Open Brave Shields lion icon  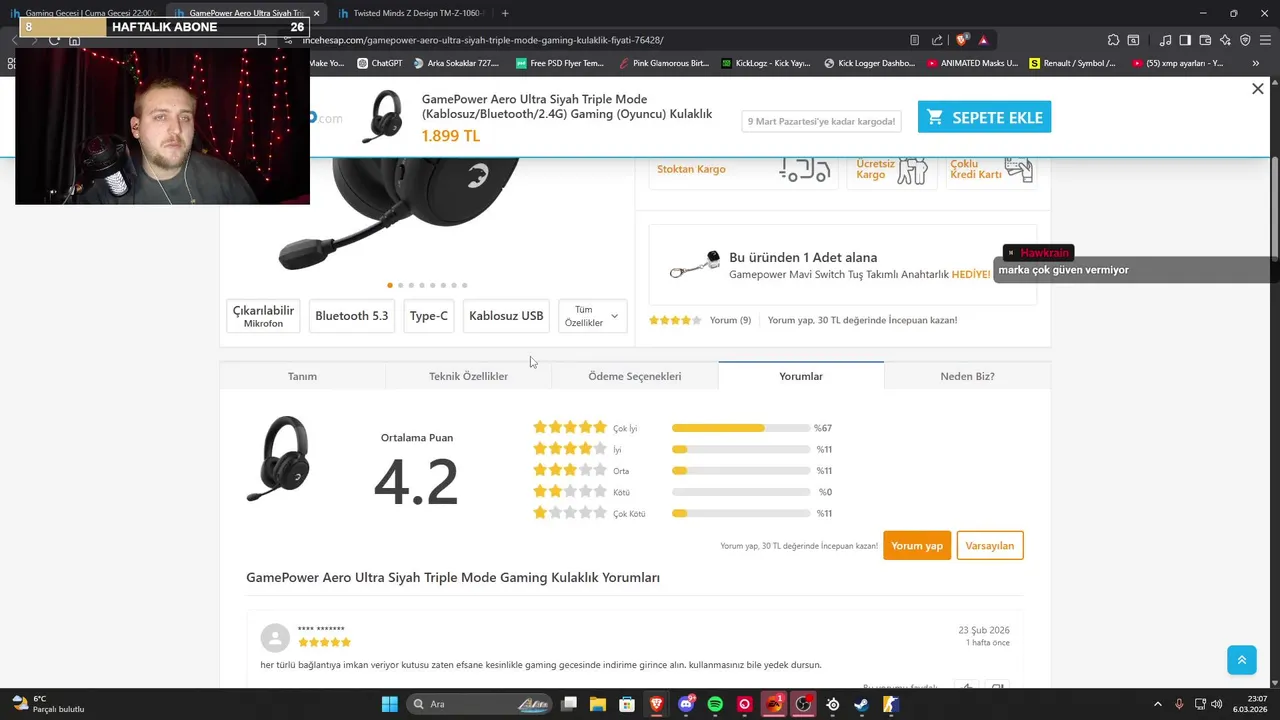pyautogui.click(x=962, y=40)
